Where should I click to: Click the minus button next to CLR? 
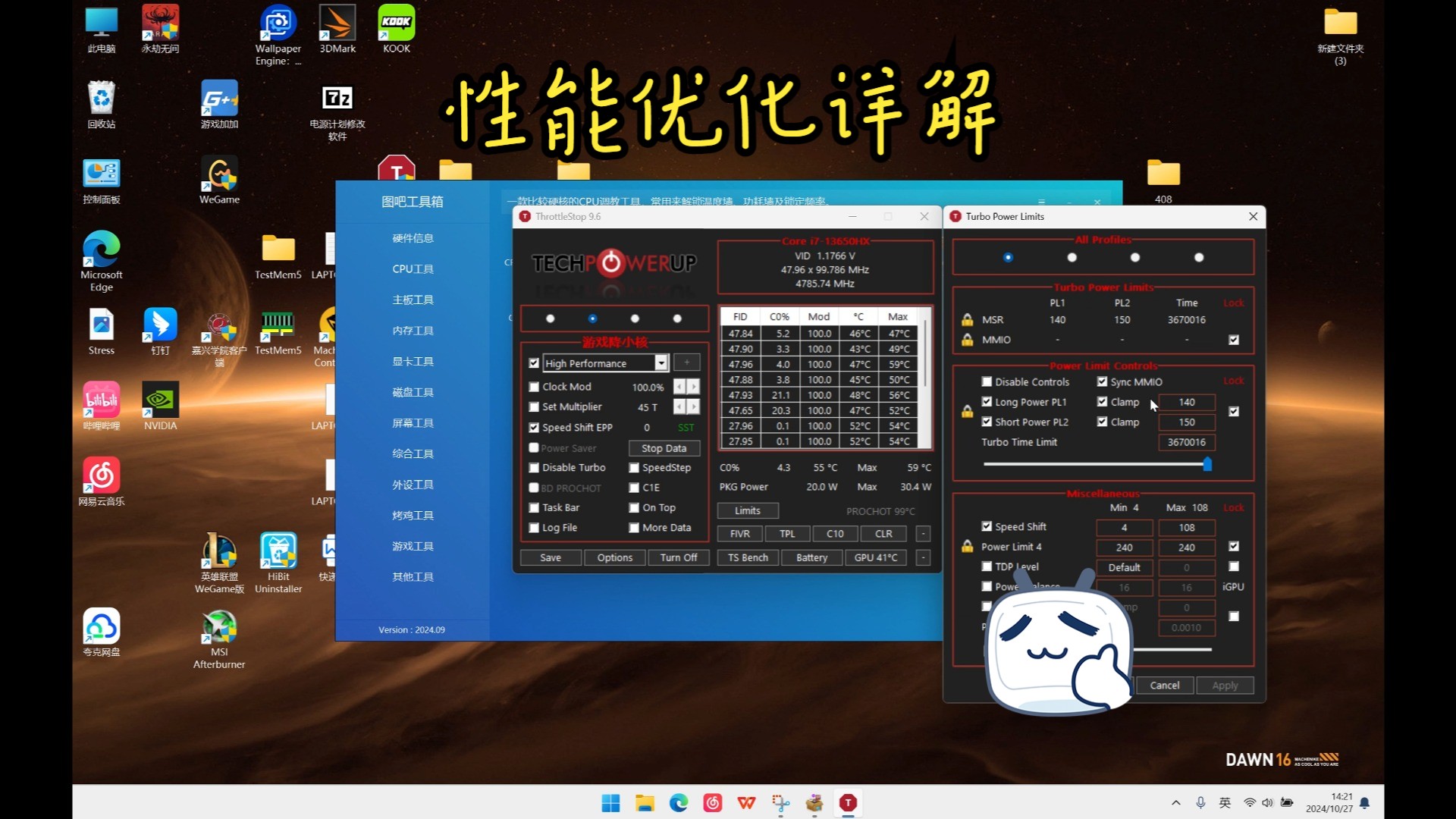click(923, 534)
